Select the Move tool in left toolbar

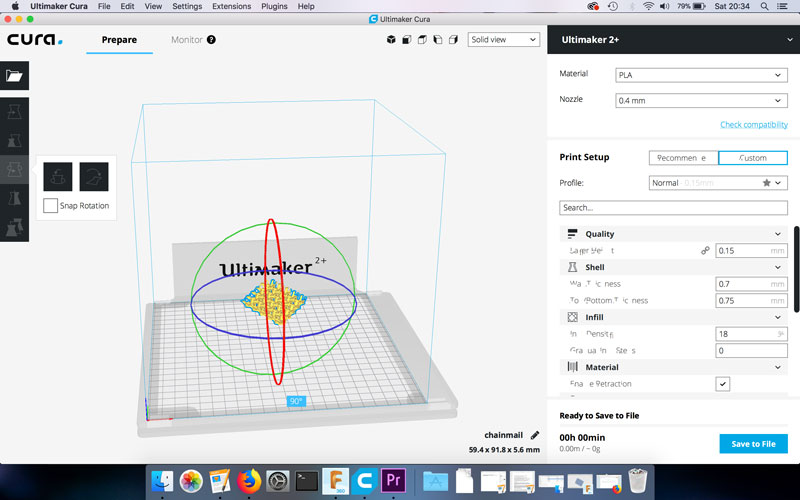click(14, 112)
